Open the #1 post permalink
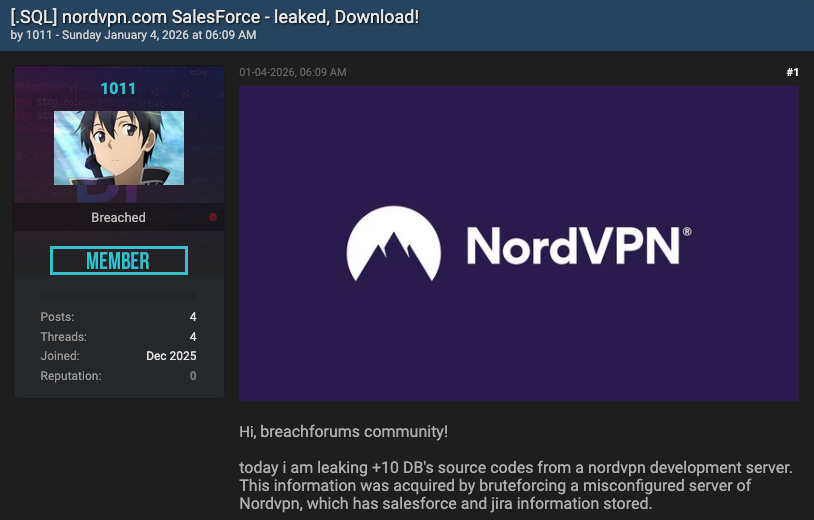 click(x=792, y=72)
